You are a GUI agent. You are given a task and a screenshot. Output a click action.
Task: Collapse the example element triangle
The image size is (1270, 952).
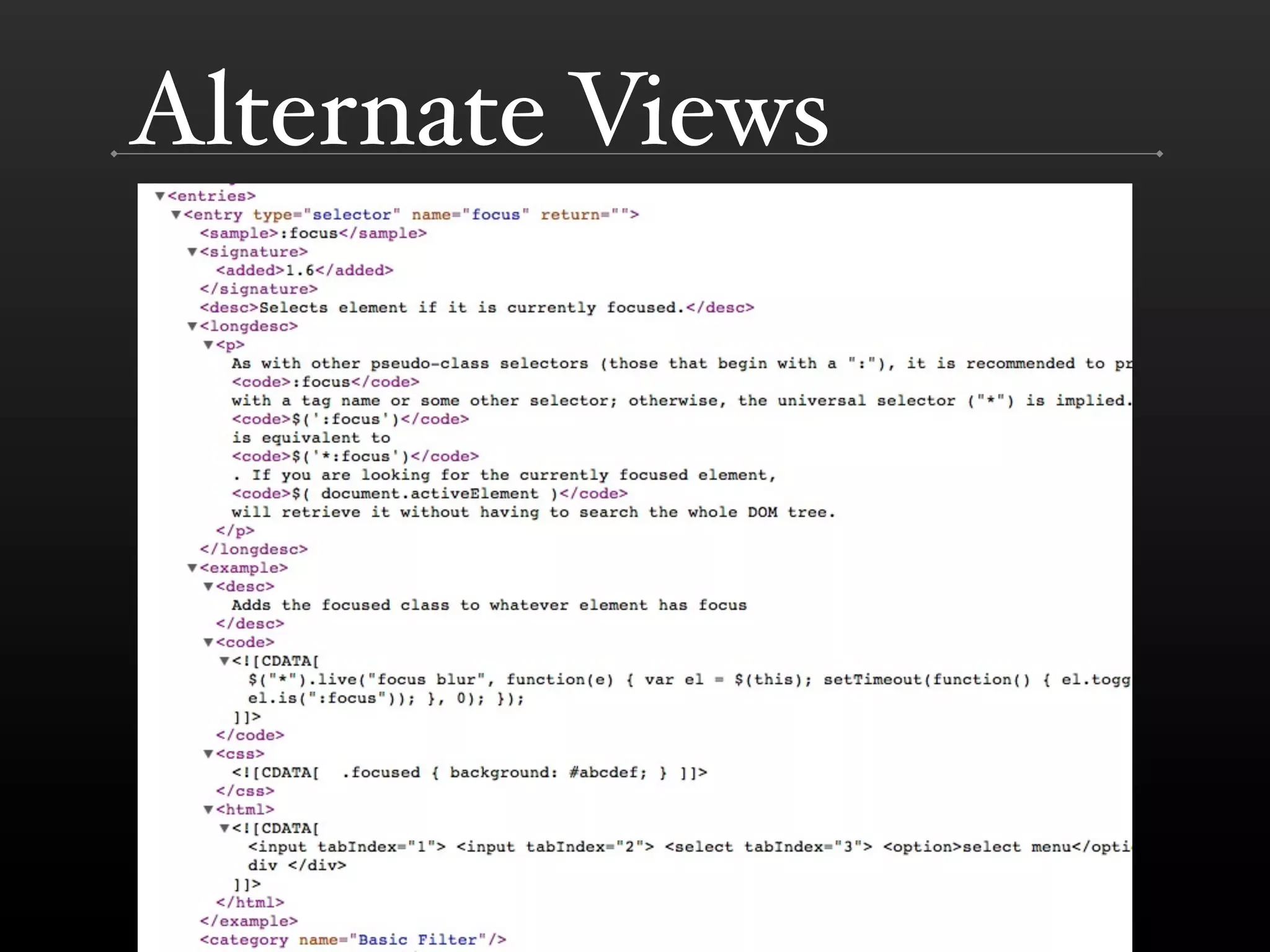192,568
